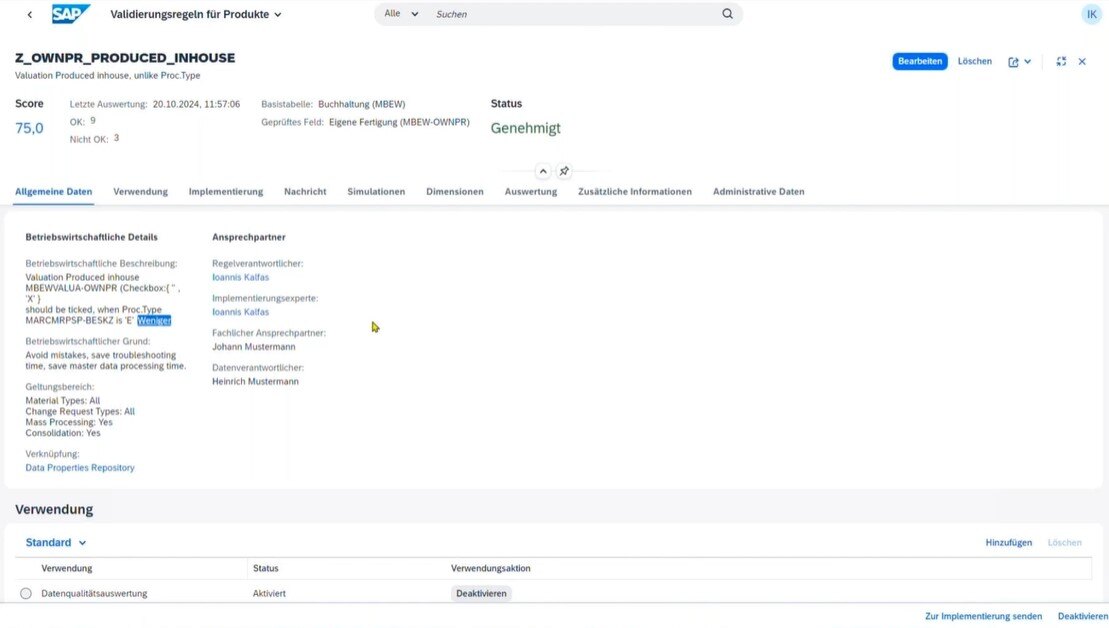
Task: Open the Administrative Daten tab
Action: (757, 191)
